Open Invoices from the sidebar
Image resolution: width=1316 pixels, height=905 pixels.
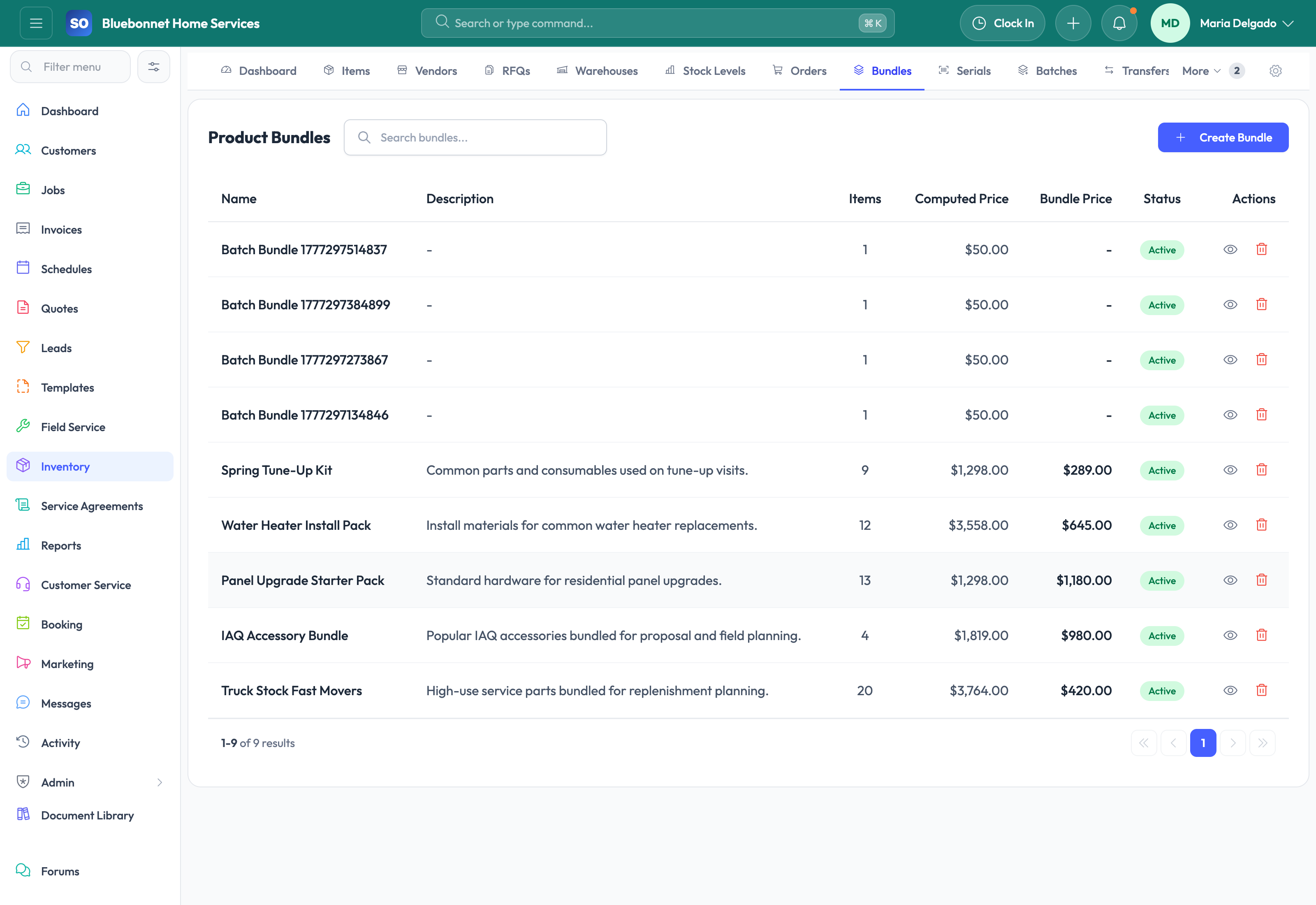(90, 230)
